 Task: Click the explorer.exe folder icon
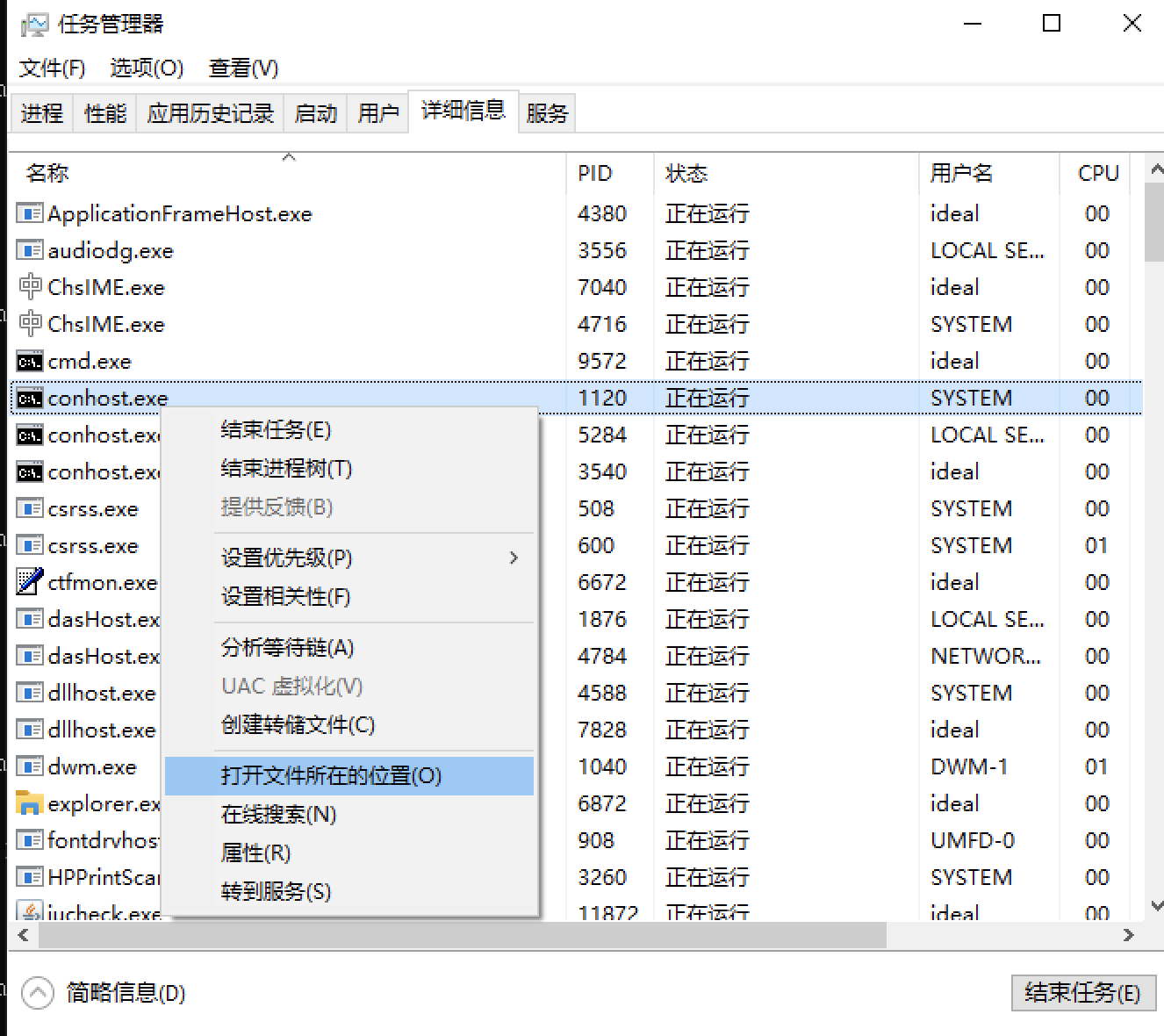click(30, 802)
